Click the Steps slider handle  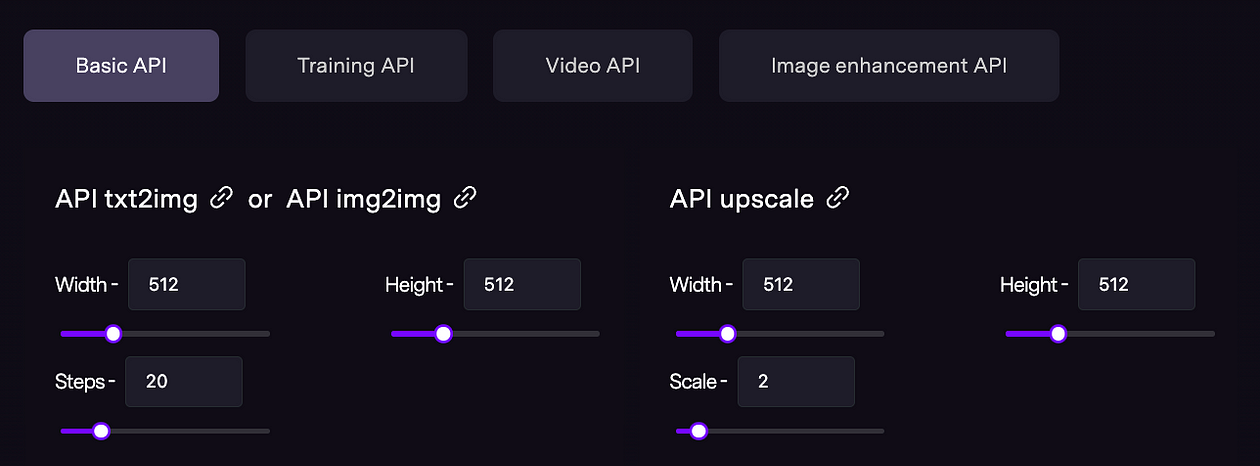click(100, 431)
